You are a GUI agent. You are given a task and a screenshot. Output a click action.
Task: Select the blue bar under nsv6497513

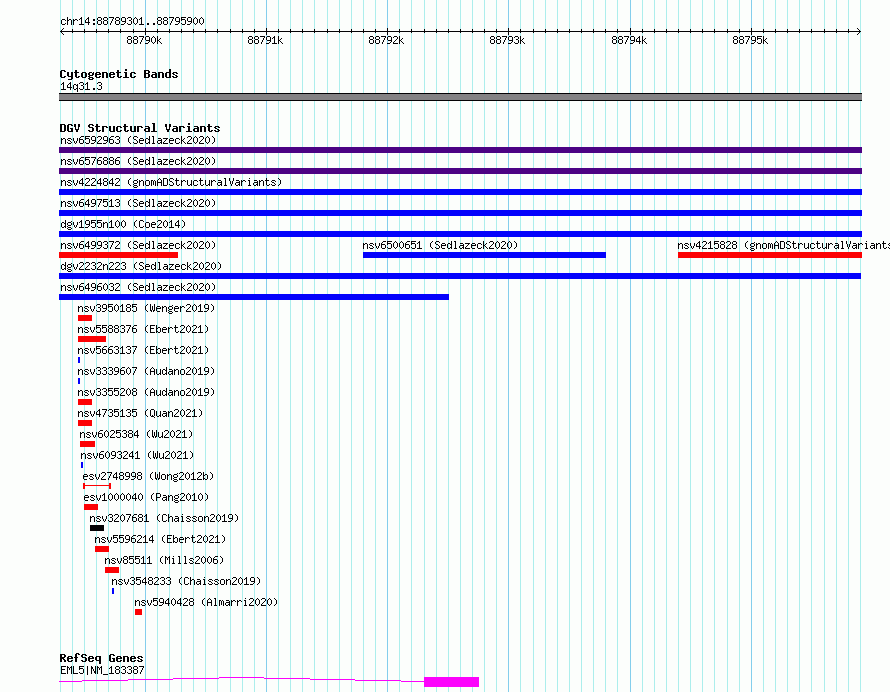(460, 213)
